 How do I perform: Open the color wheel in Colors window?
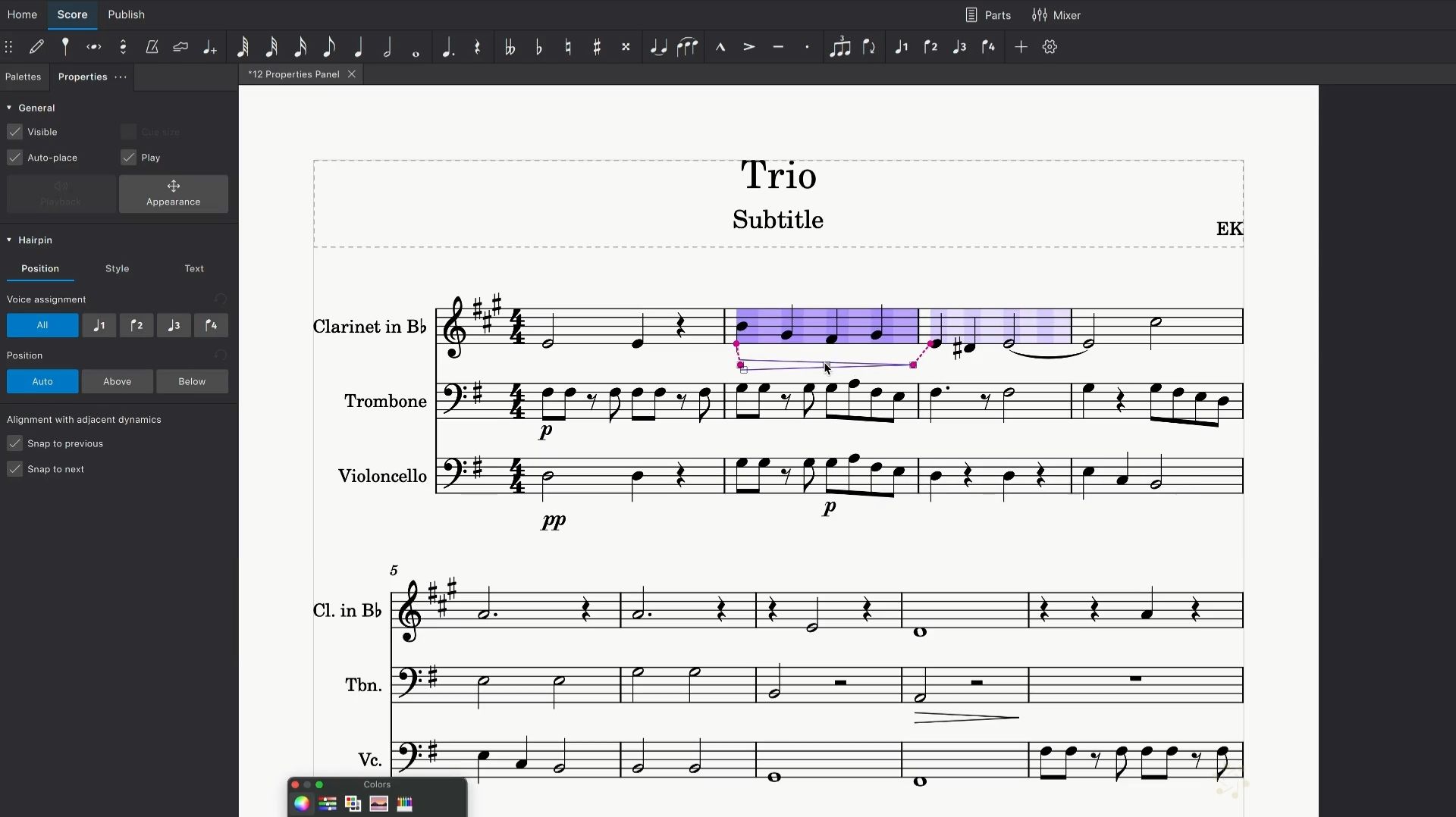302,804
